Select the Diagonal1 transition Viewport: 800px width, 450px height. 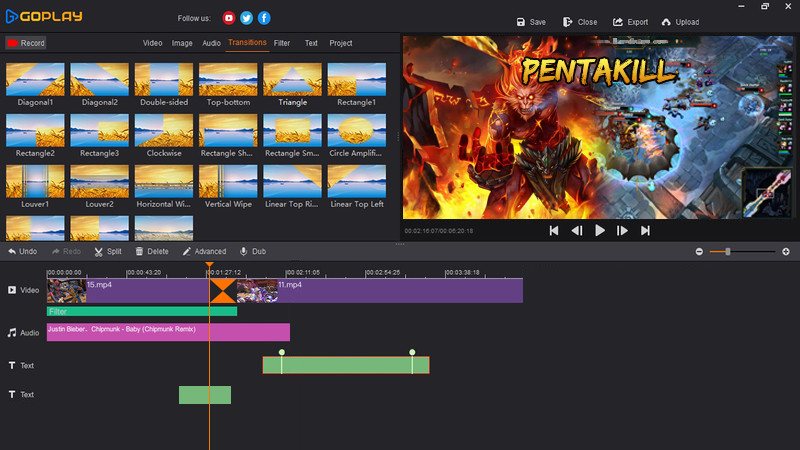(35, 84)
